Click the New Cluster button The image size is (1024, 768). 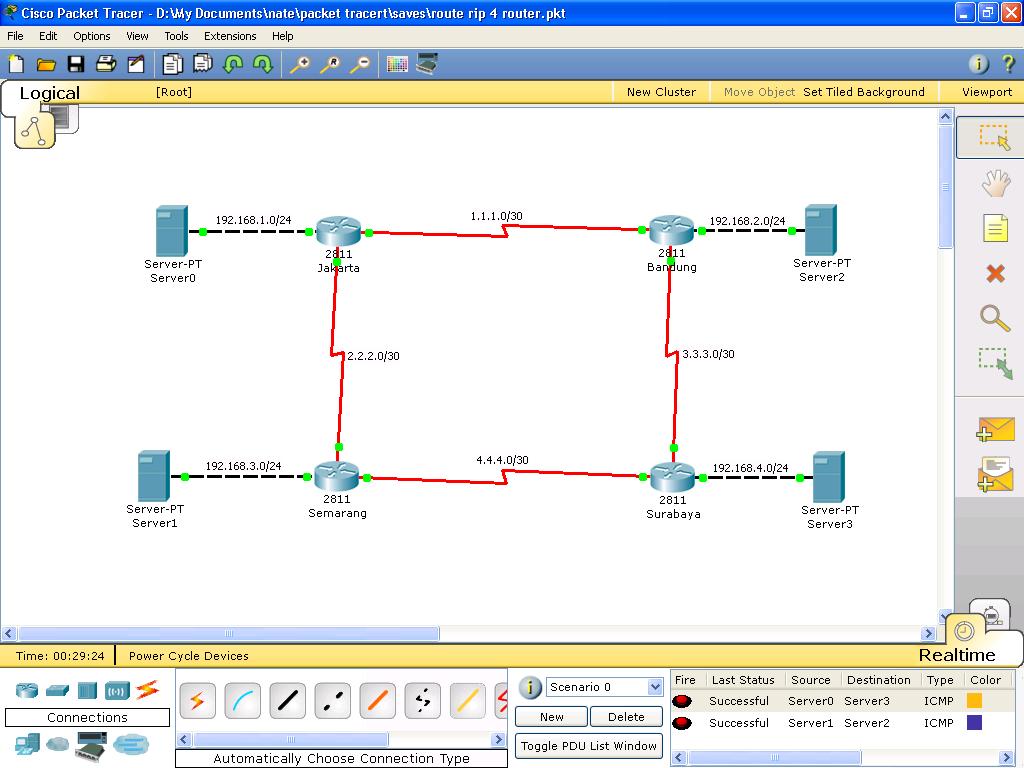(x=662, y=92)
